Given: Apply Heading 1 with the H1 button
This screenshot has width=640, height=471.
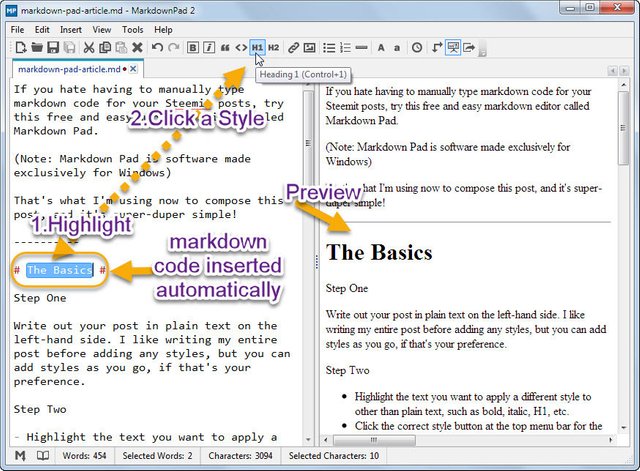Looking at the screenshot, I should pyautogui.click(x=257, y=47).
